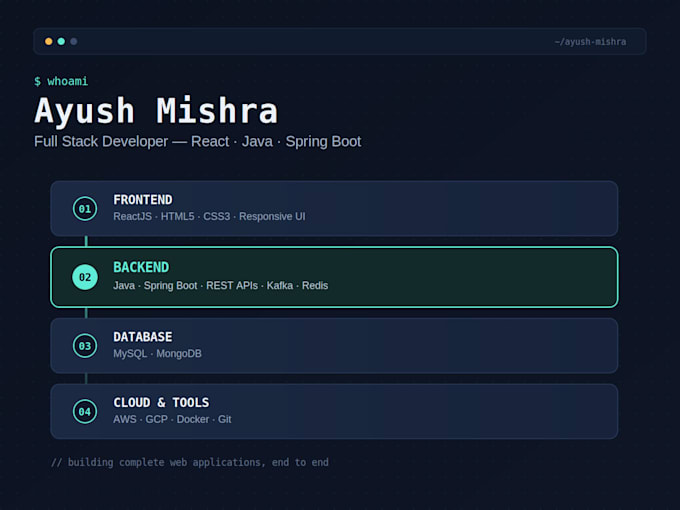The image size is (680, 510).
Task: Click the highlighted 02 circle badge
Action: pyautogui.click(x=85, y=277)
